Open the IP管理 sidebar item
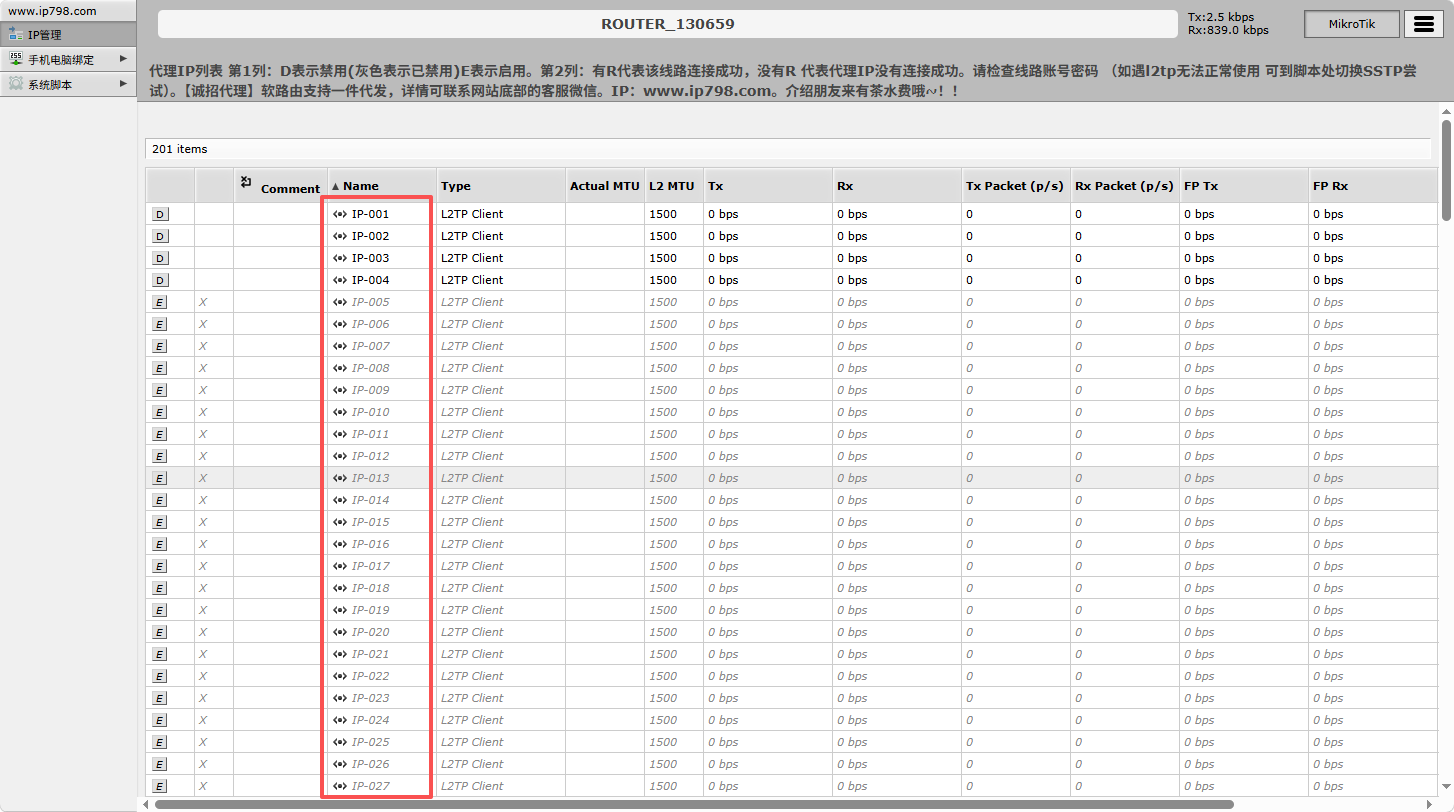The image size is (1454, 812). point(68,35)
